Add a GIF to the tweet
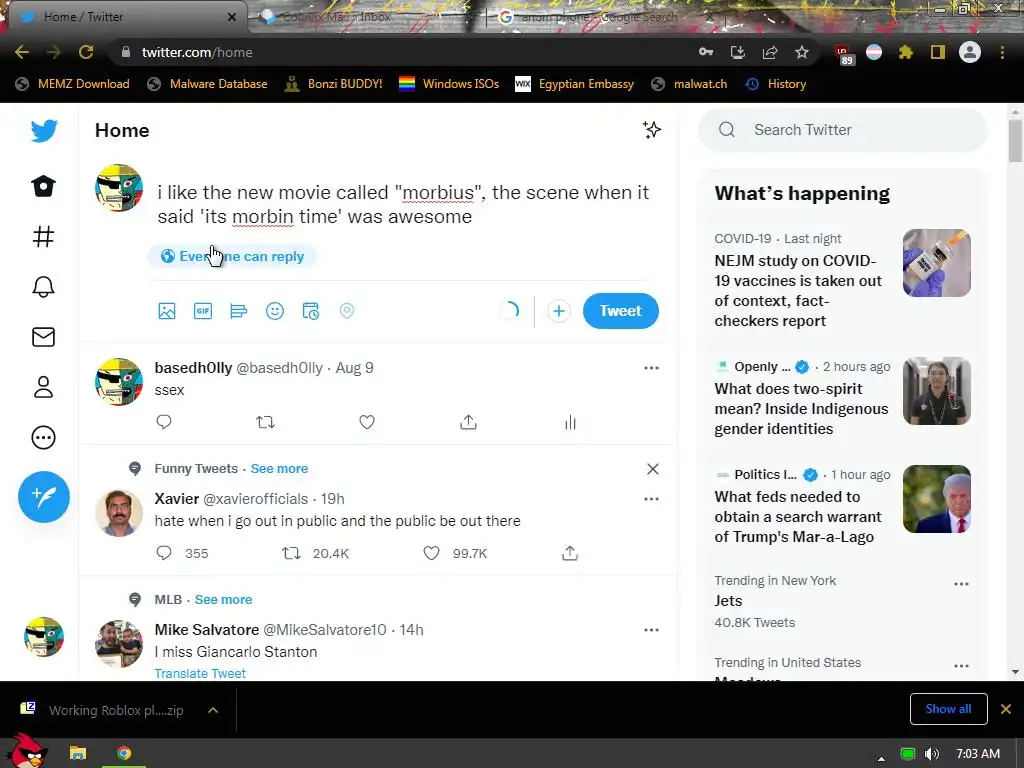The image size is (1024, 768). [x=203, y=311]
